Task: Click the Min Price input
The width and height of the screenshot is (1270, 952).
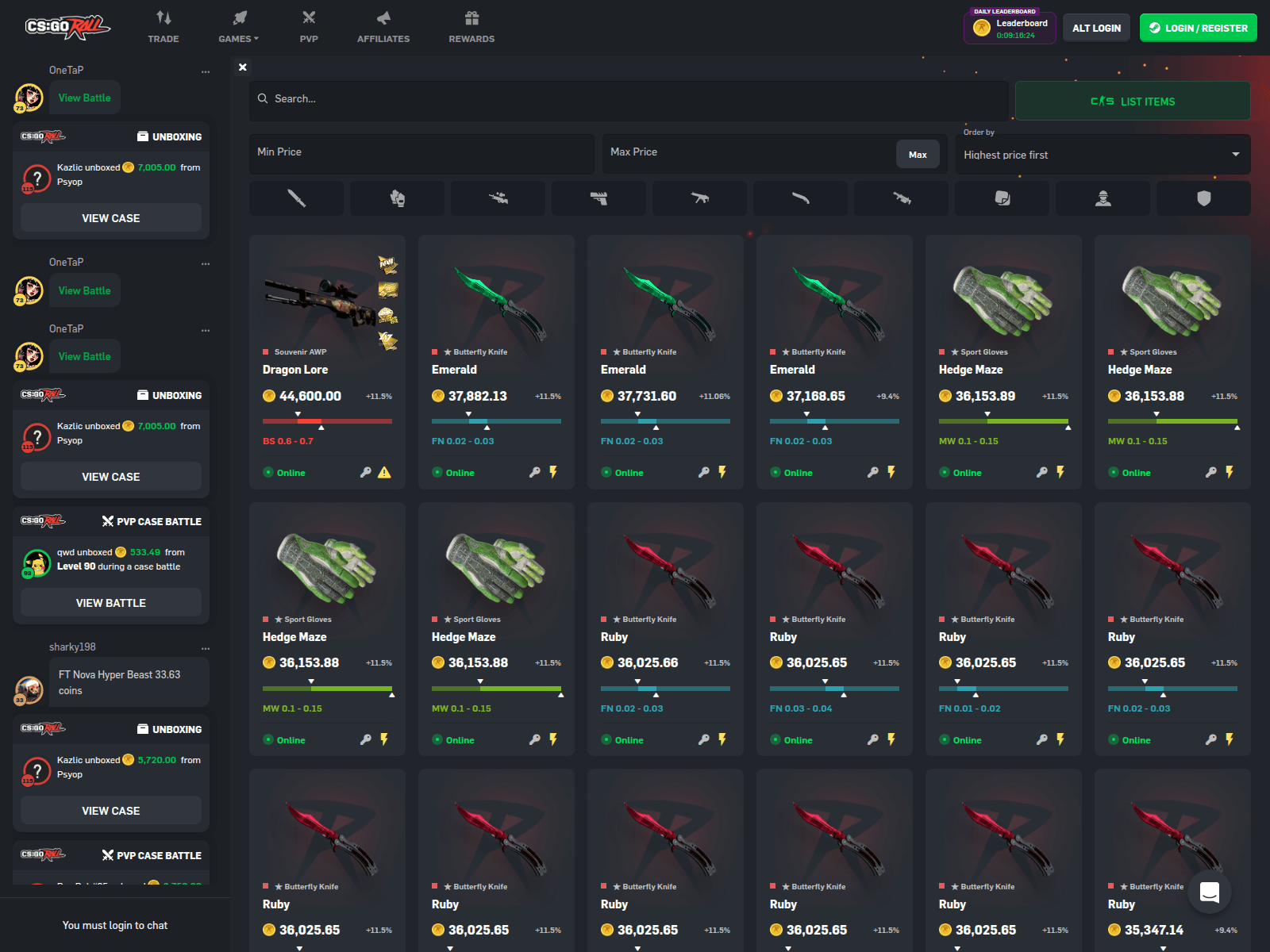Action: click(421, 154)
